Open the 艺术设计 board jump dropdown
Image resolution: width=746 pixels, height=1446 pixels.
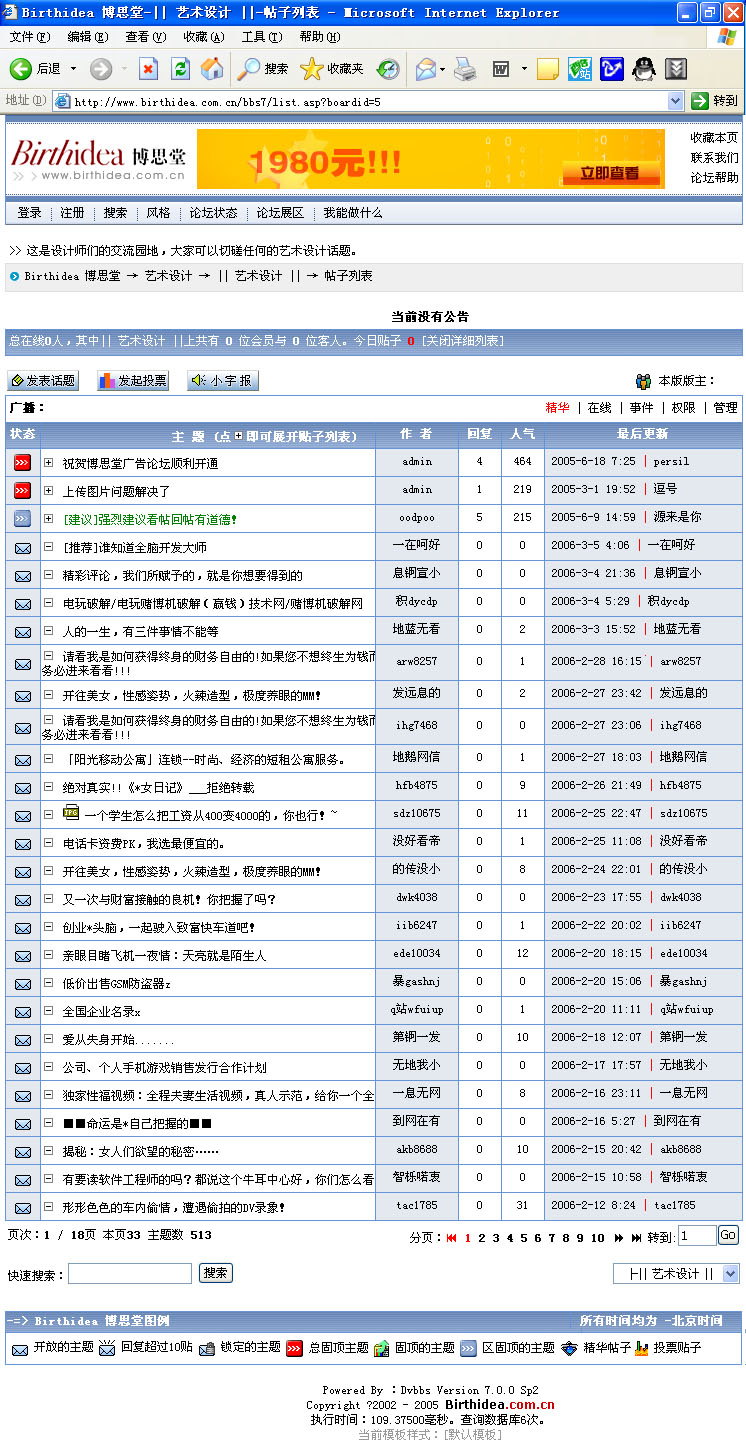730,1273
